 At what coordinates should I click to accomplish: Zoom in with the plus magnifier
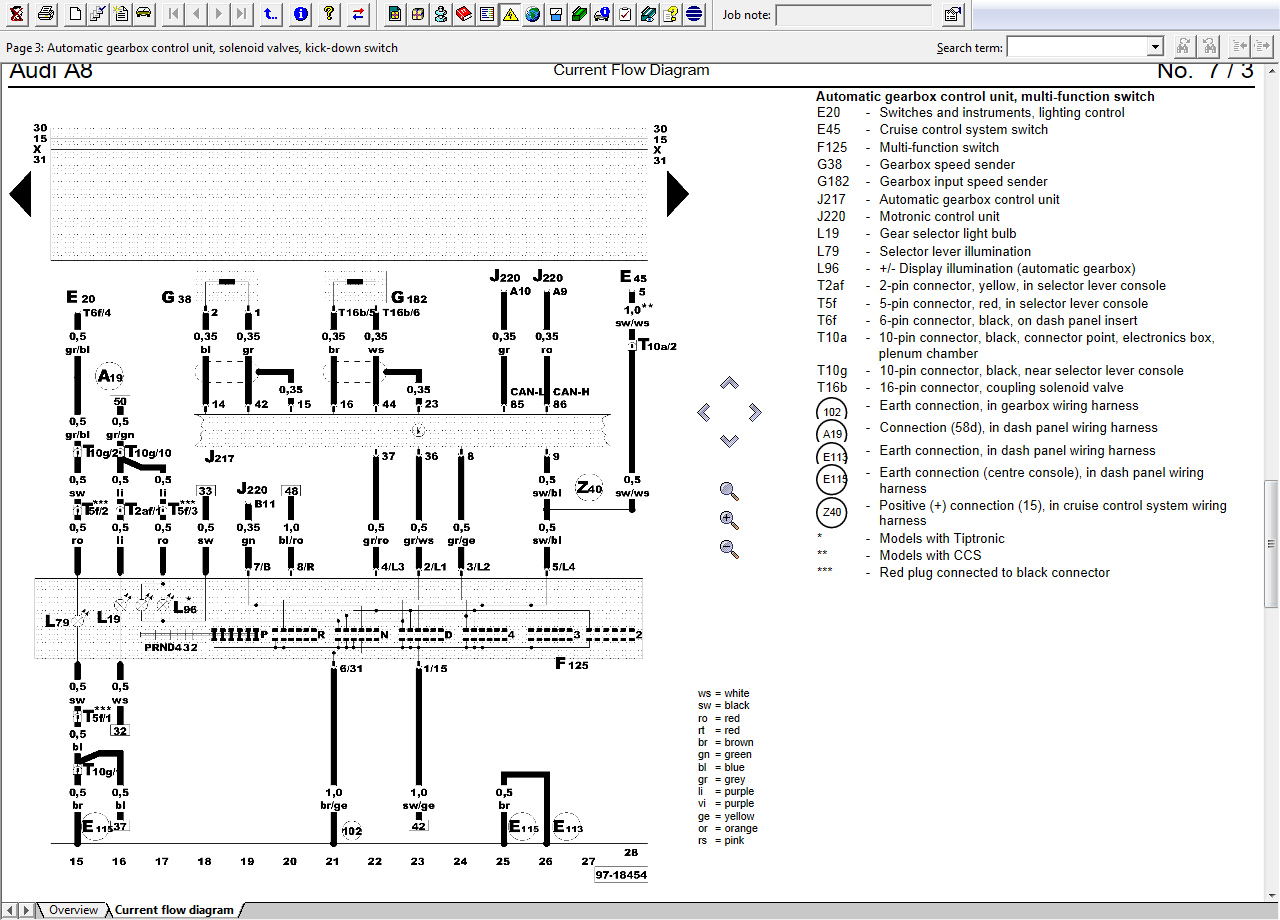tap(729, 520)
